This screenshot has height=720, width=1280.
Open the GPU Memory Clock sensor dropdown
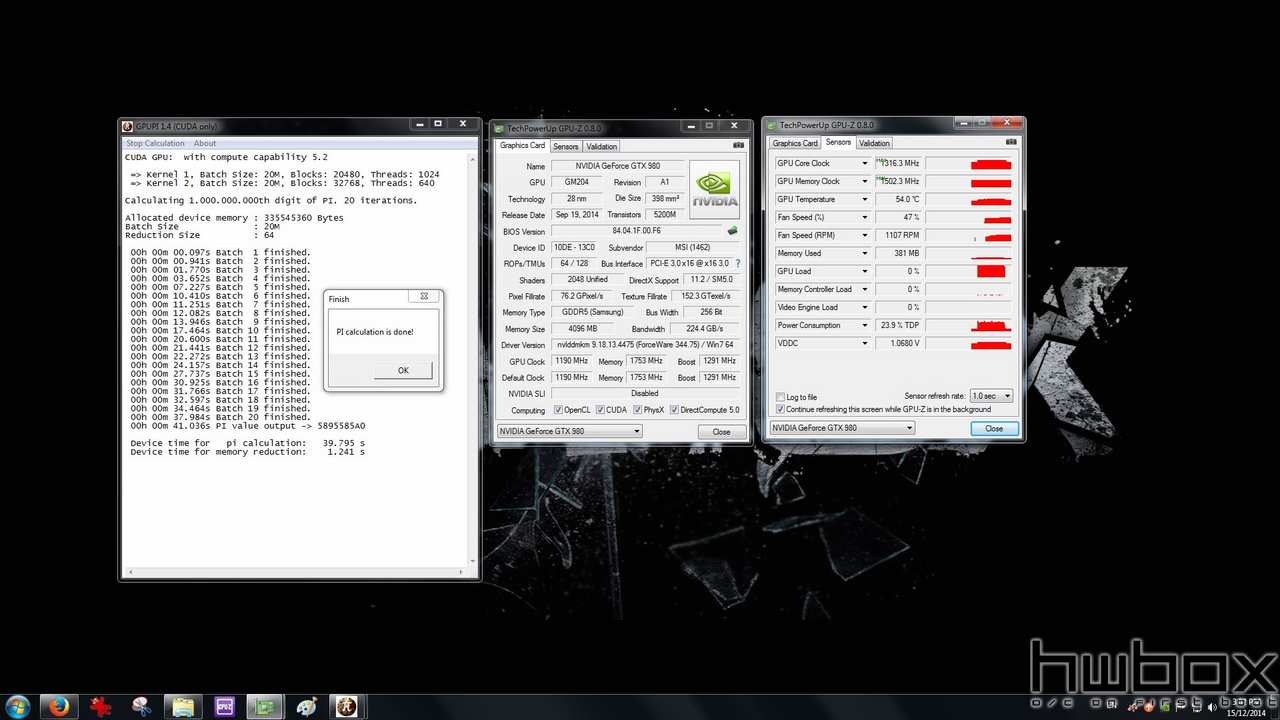click(x=864, y=181)
